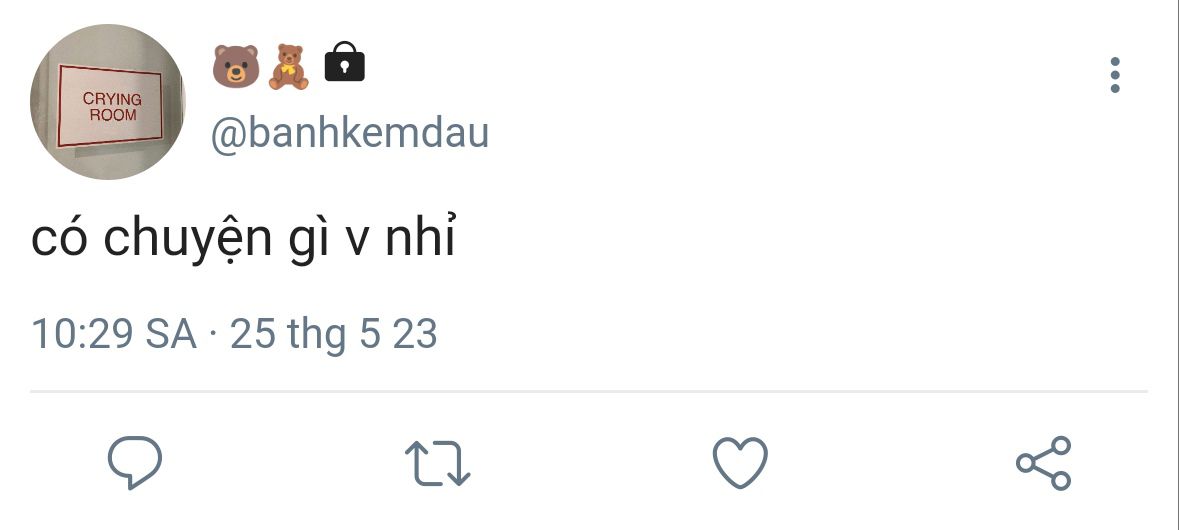Viewport: 1179px width, 530px height.
Task: Click the brown bear face emoji
Action: pos(235,66)
